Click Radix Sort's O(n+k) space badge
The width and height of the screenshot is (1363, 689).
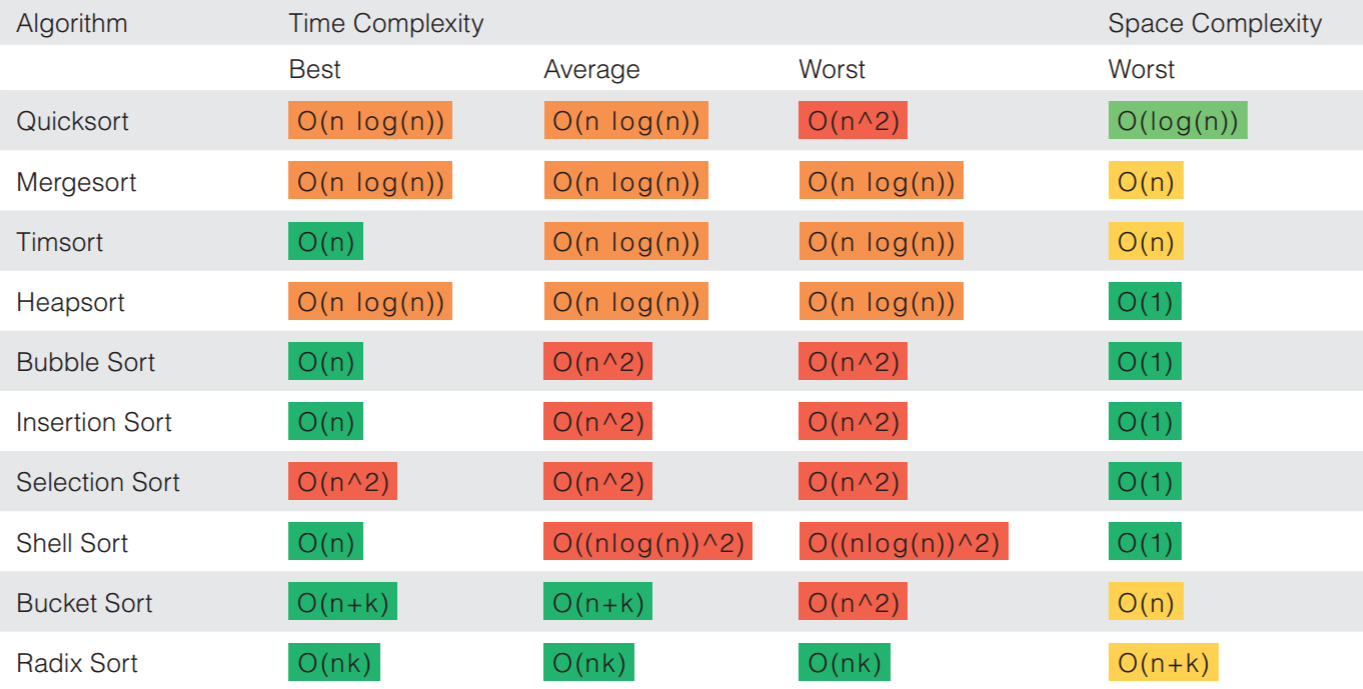tap(1163, 663)
